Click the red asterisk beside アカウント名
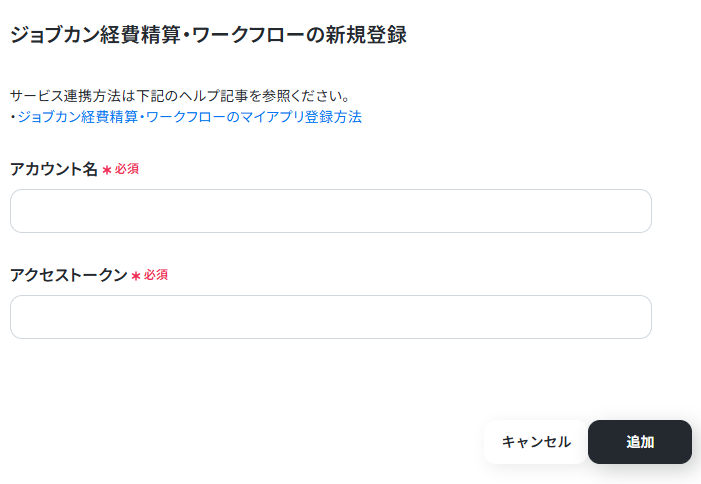 click(107, 170)
